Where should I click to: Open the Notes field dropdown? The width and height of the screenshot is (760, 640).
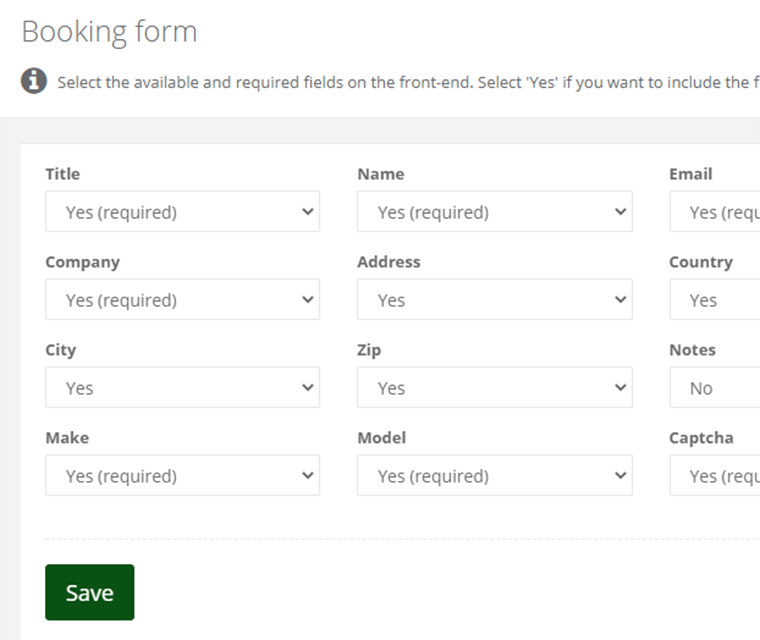(714, 387)
